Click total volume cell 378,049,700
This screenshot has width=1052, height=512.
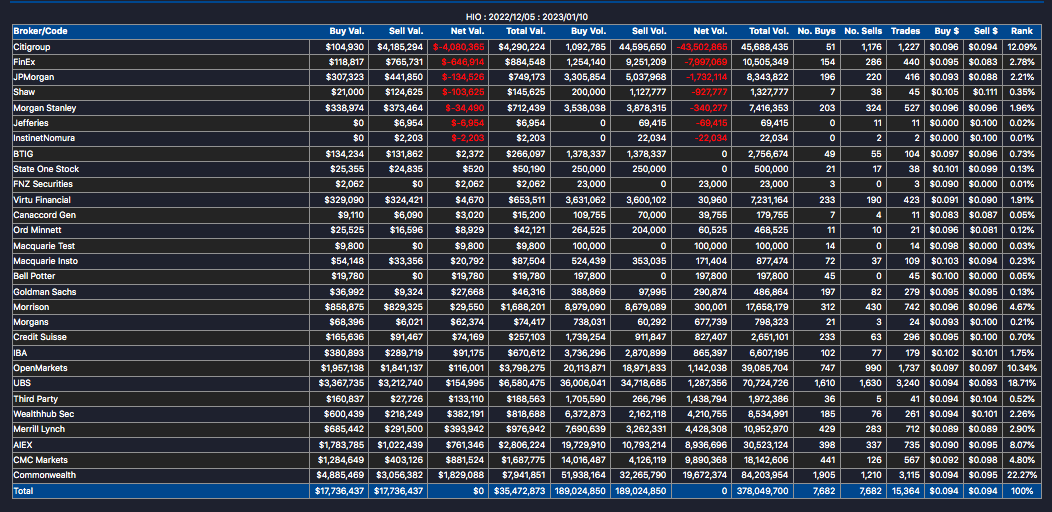(x=762, y=491)
